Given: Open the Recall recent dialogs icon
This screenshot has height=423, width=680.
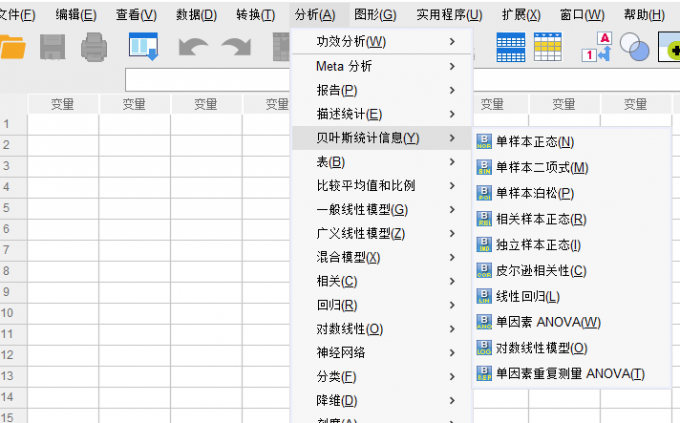Looking at the screenshot, I should click(144, 46).
